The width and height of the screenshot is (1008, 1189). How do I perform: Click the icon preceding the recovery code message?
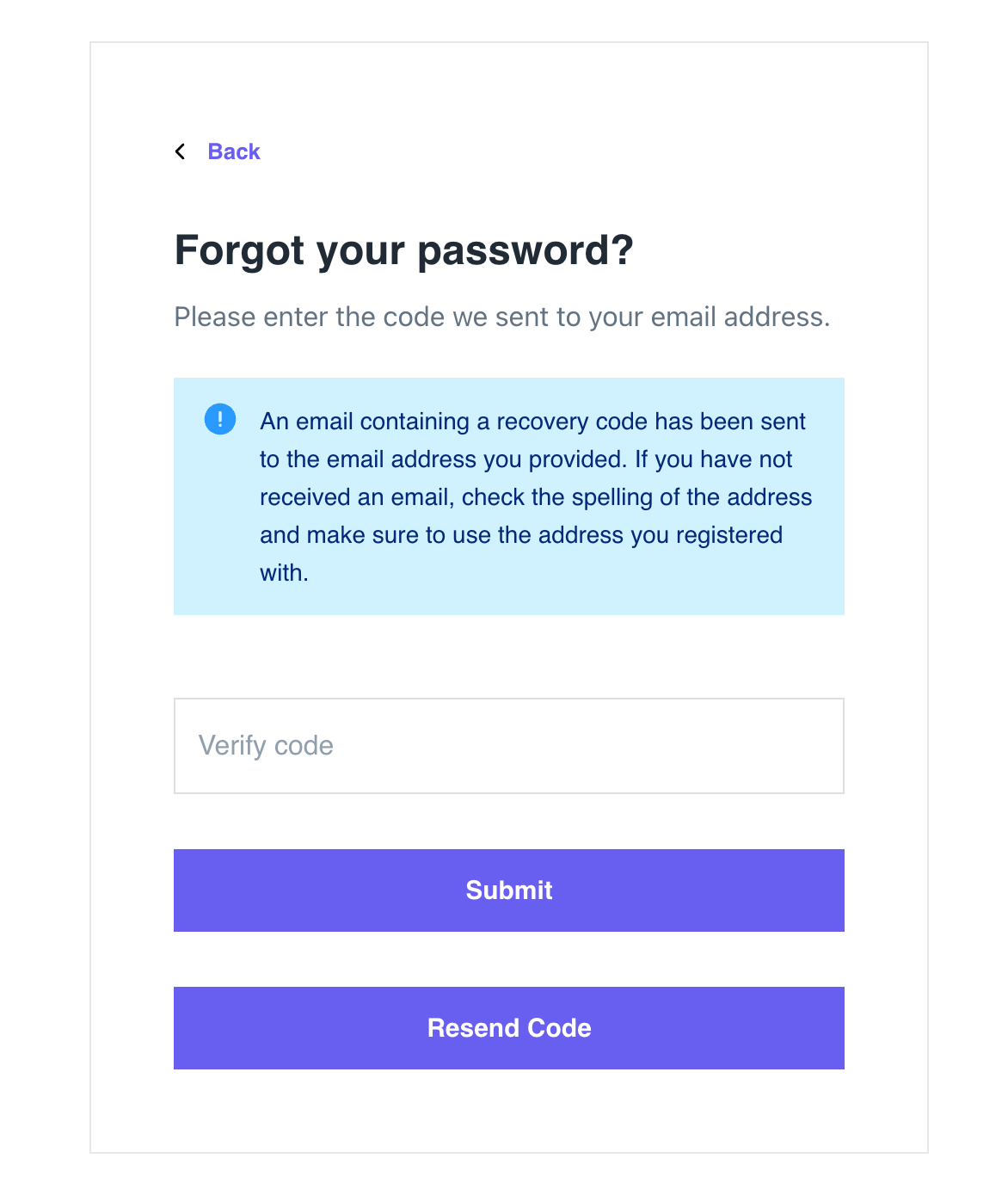click(x=220, y=419)
